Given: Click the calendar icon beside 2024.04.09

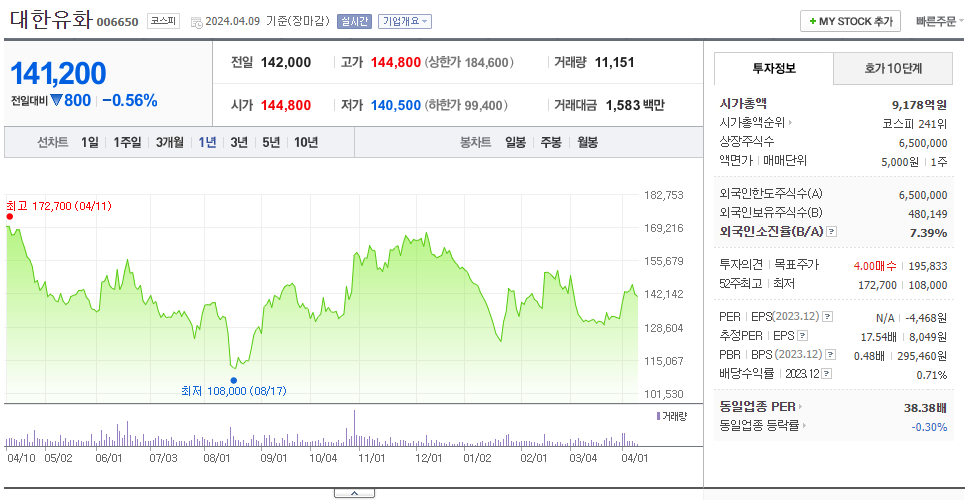Looking at the screenshot, I should (x=196, y=22).
